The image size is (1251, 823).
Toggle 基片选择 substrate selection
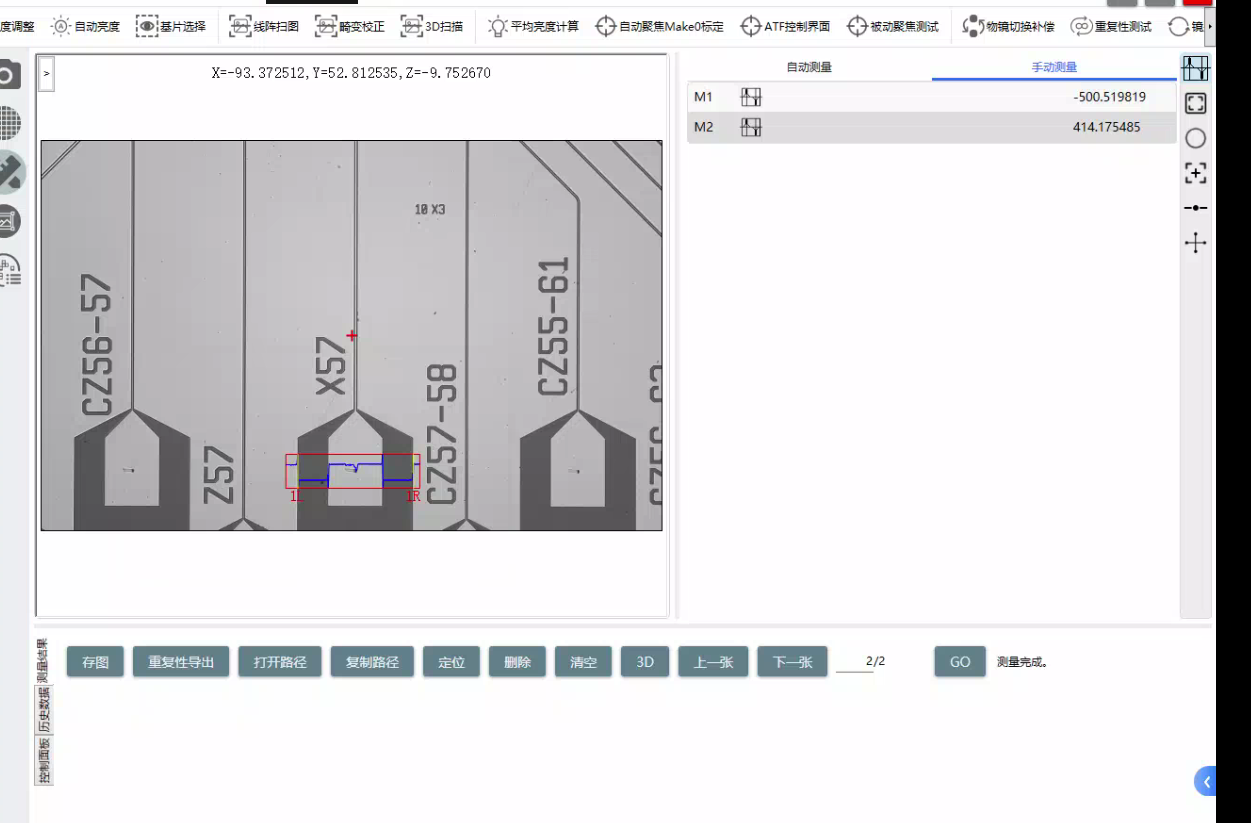[x=172, y=26]
